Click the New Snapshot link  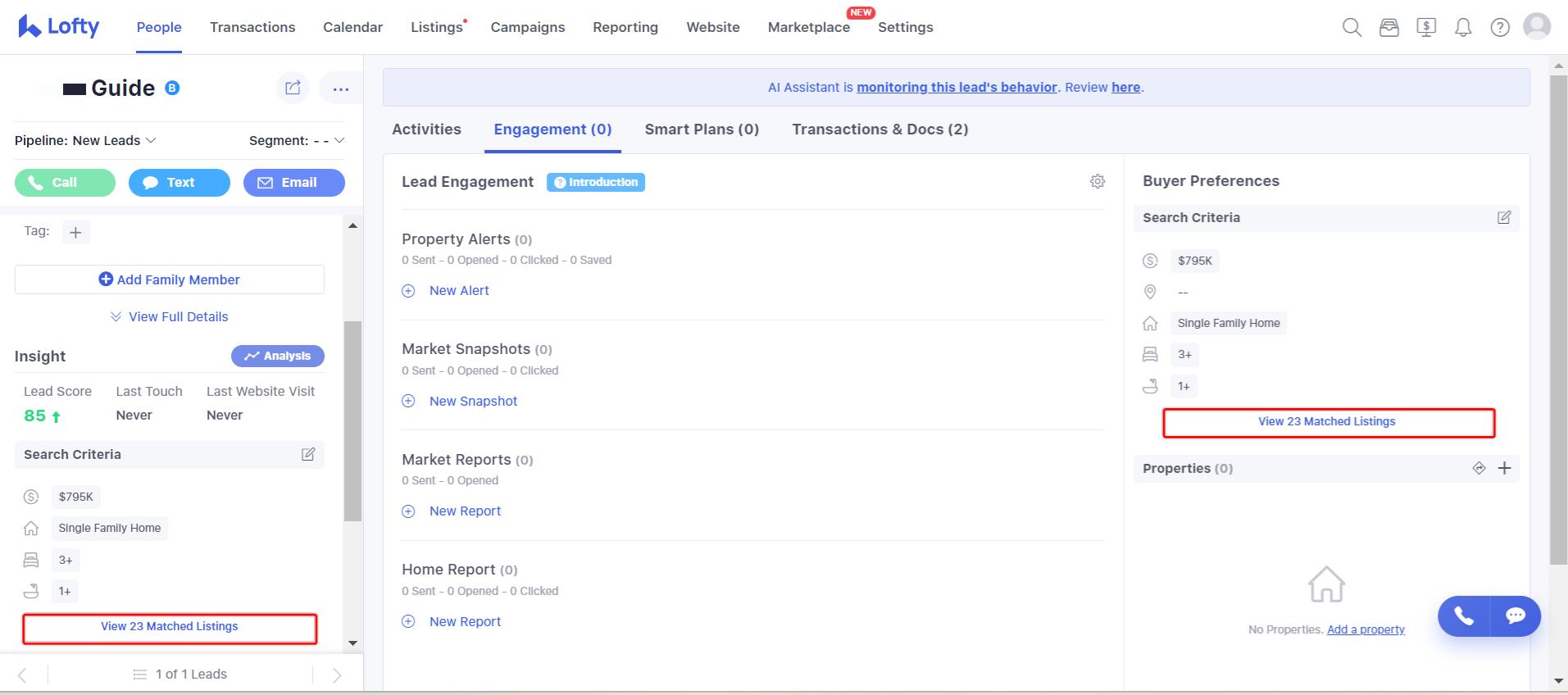473,402
